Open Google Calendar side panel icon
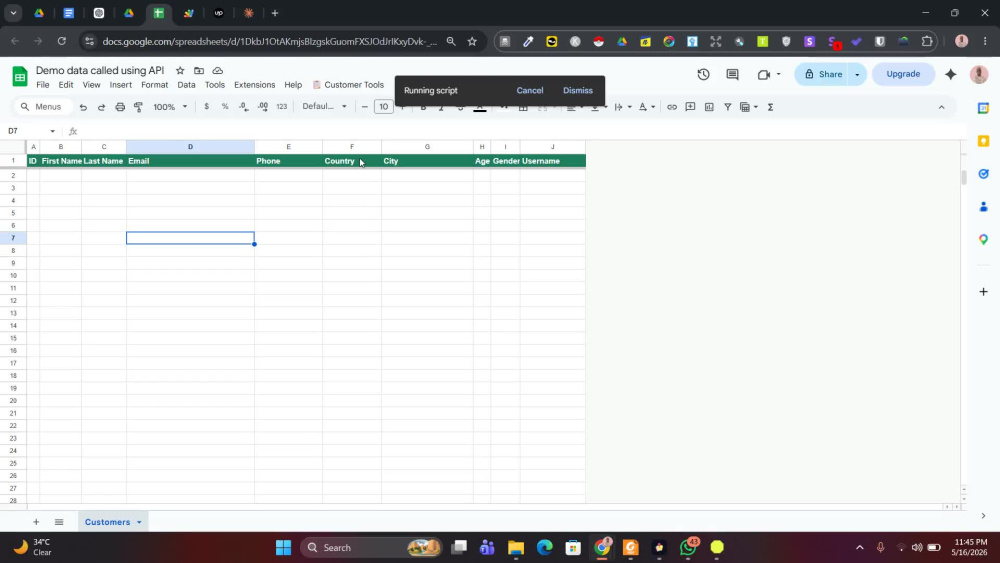1000x563 pixels. [x=983, y=108]
